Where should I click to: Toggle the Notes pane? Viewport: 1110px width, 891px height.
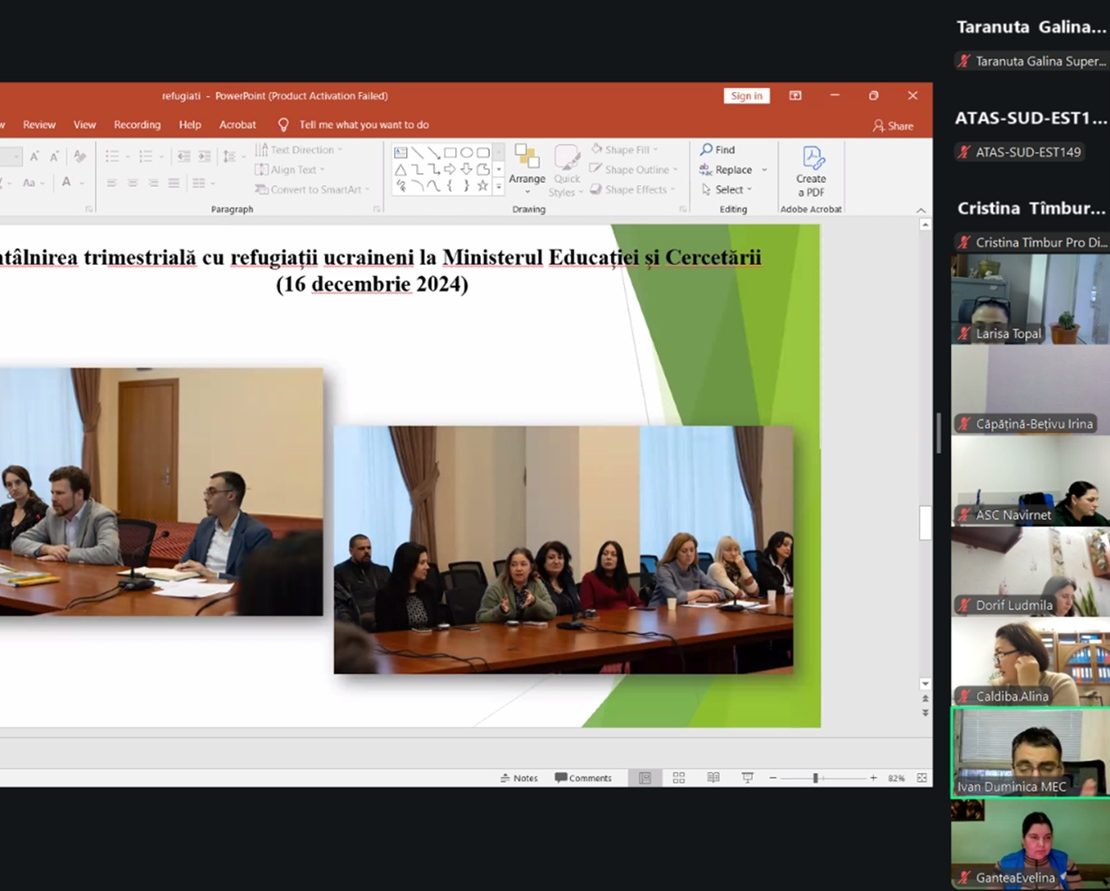[519, 778]
